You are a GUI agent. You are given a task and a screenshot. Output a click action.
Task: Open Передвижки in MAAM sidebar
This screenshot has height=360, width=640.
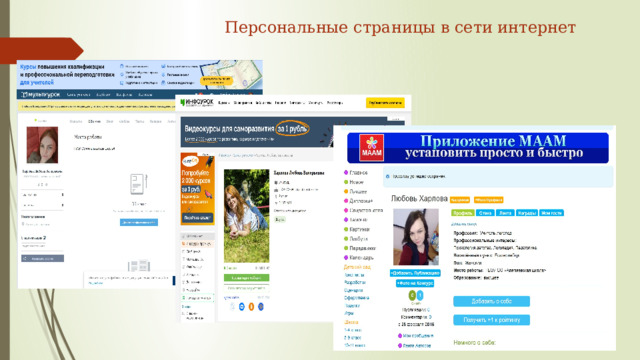click(x=362, y=248)
